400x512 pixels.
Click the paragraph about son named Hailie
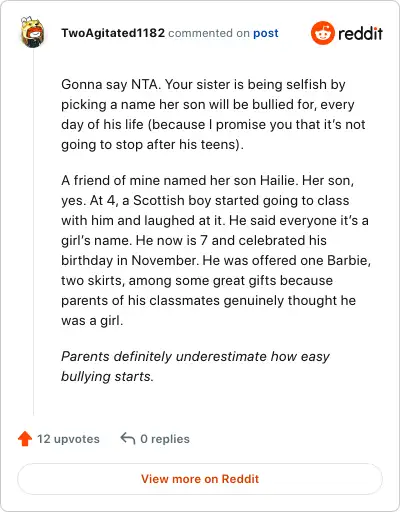(216, 250)
